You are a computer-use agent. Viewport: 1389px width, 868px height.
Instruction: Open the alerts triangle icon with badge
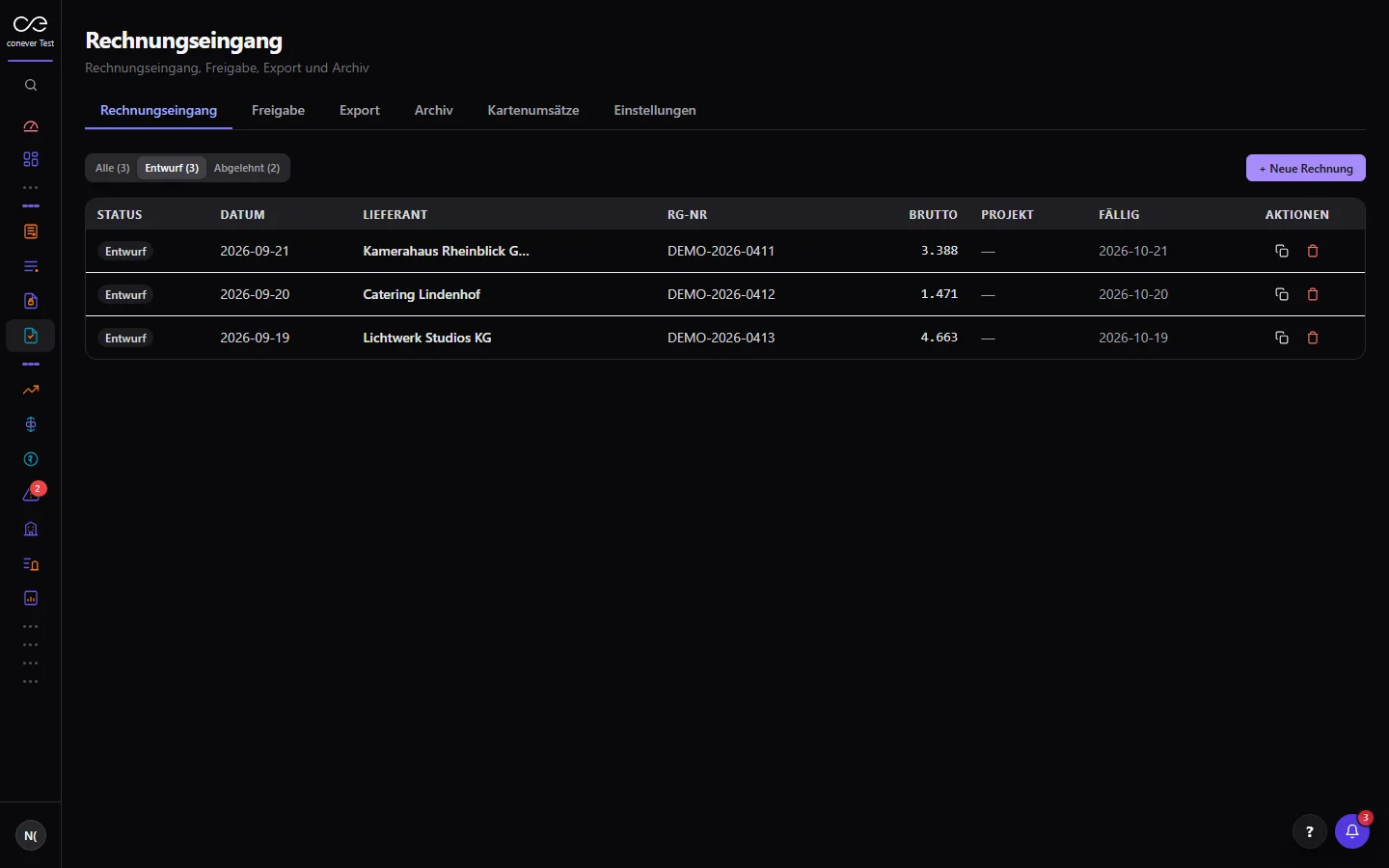point(31,494)
